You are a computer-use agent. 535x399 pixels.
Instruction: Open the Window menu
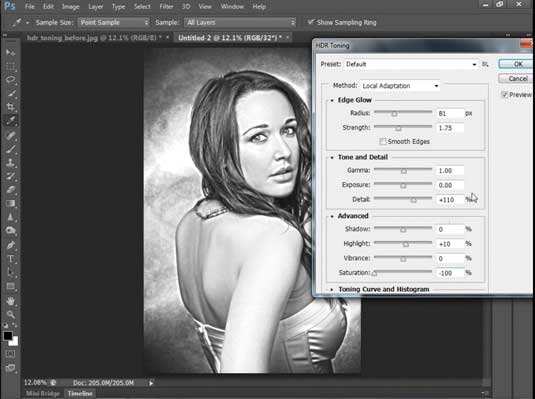(232, 6)
